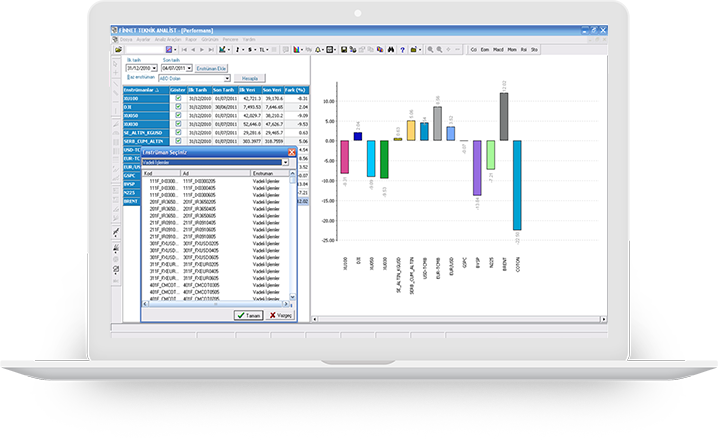
Task: Click the Rsi indicator toolbar button
Action: [x=524, y=49]
